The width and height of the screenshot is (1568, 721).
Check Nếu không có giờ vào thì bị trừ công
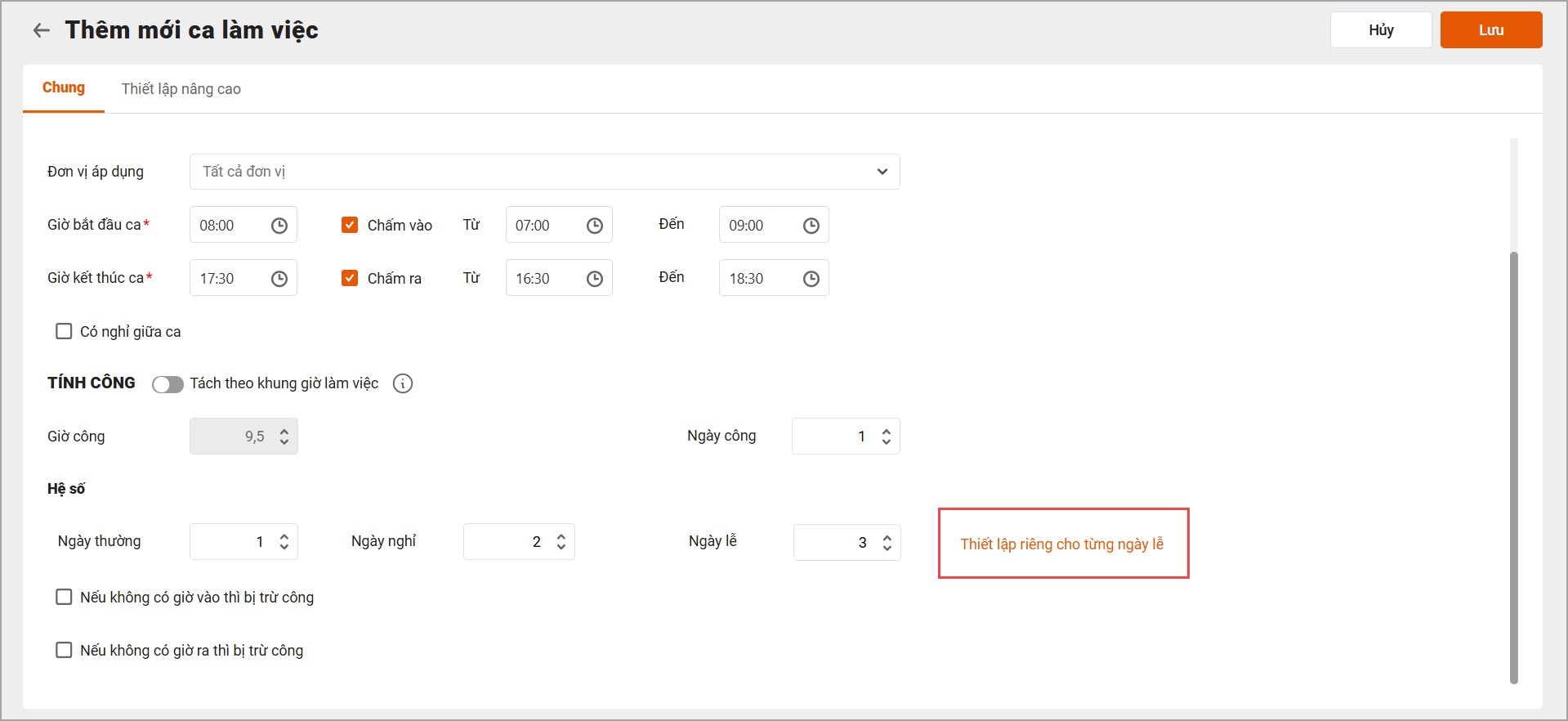pyautogui.click(x=64, y=597)
